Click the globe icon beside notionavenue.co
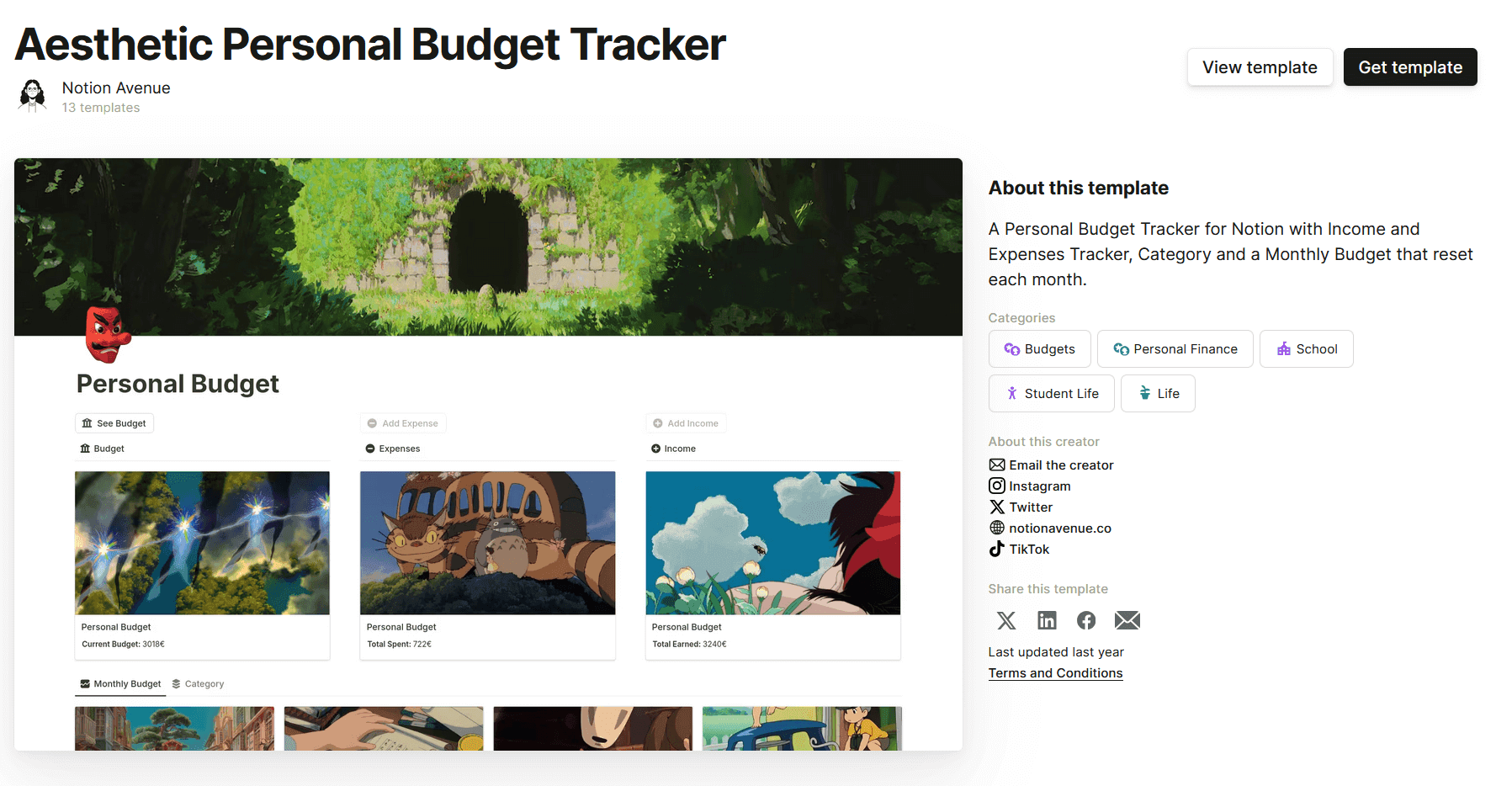The width and height of the screenshot is (1512, 786). pos(997,528)
